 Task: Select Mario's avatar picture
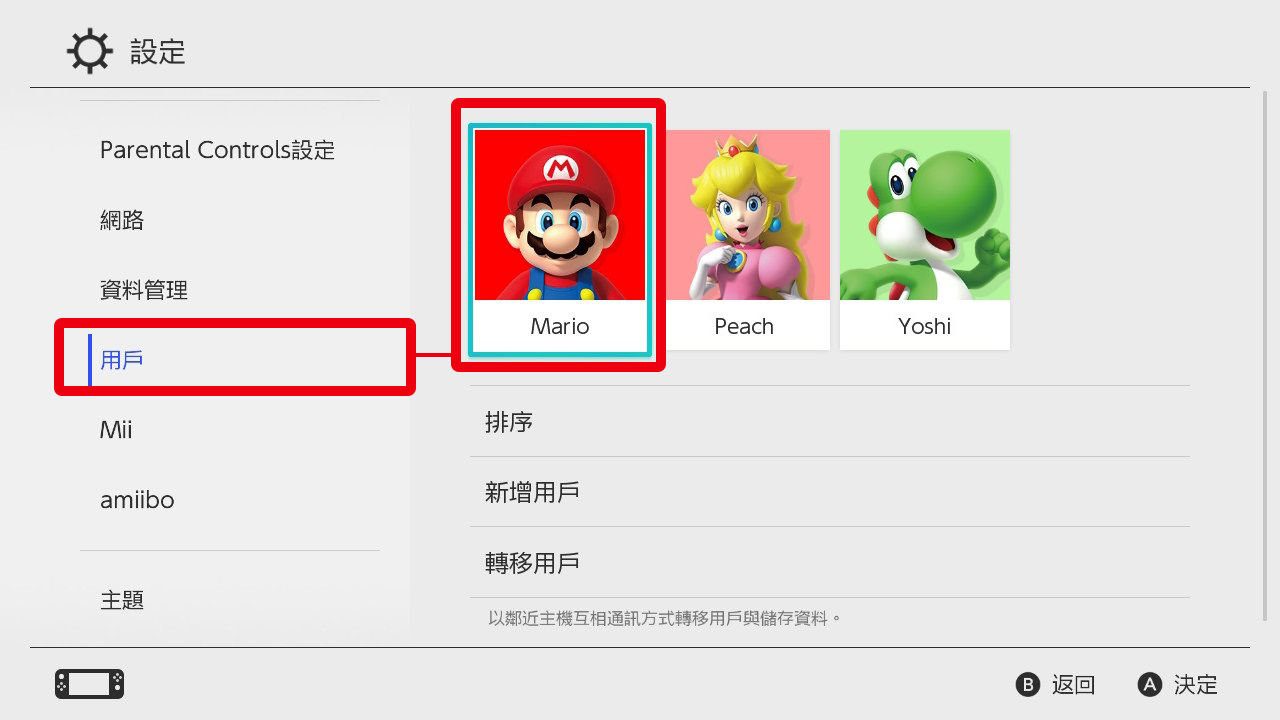tap(560, 215)
